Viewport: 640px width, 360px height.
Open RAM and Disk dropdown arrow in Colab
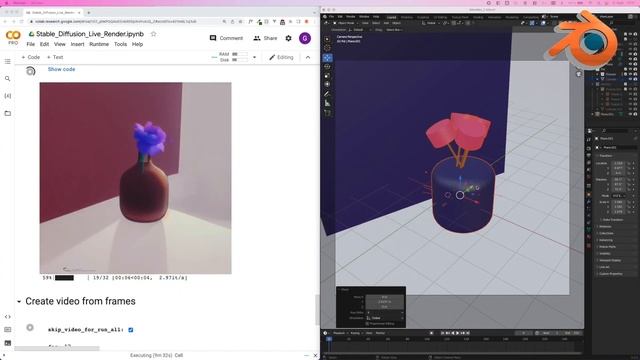point(254,57)
